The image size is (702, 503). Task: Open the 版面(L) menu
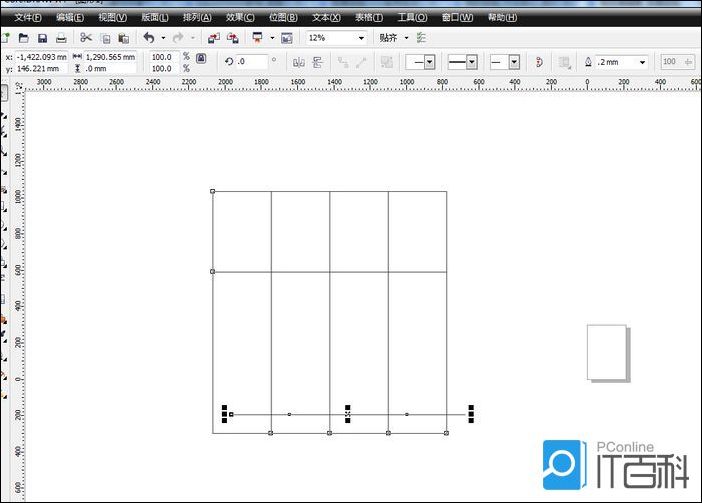tap(155, 17)
